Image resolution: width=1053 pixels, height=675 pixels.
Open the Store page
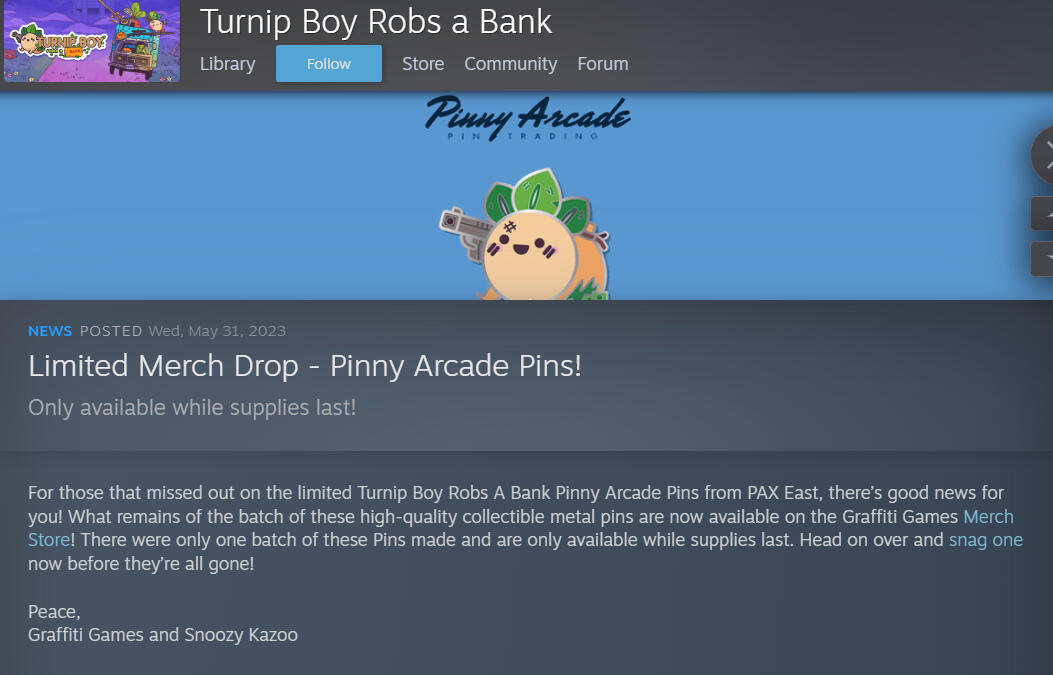coord(423,64)
